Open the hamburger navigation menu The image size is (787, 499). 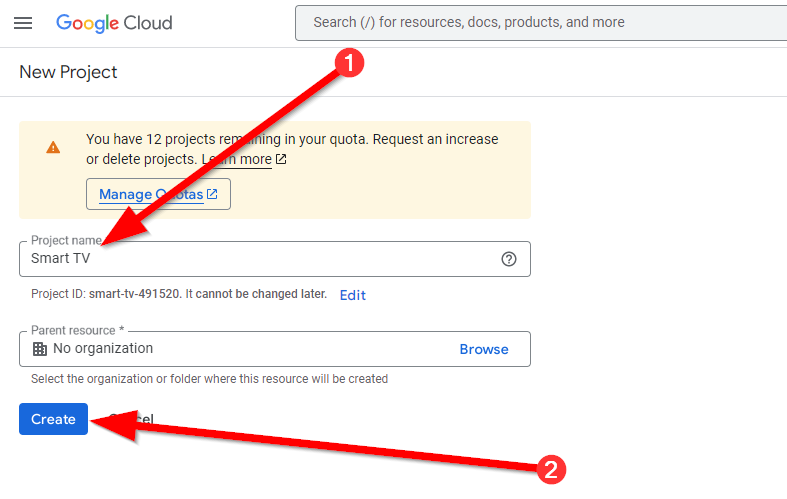23,22
